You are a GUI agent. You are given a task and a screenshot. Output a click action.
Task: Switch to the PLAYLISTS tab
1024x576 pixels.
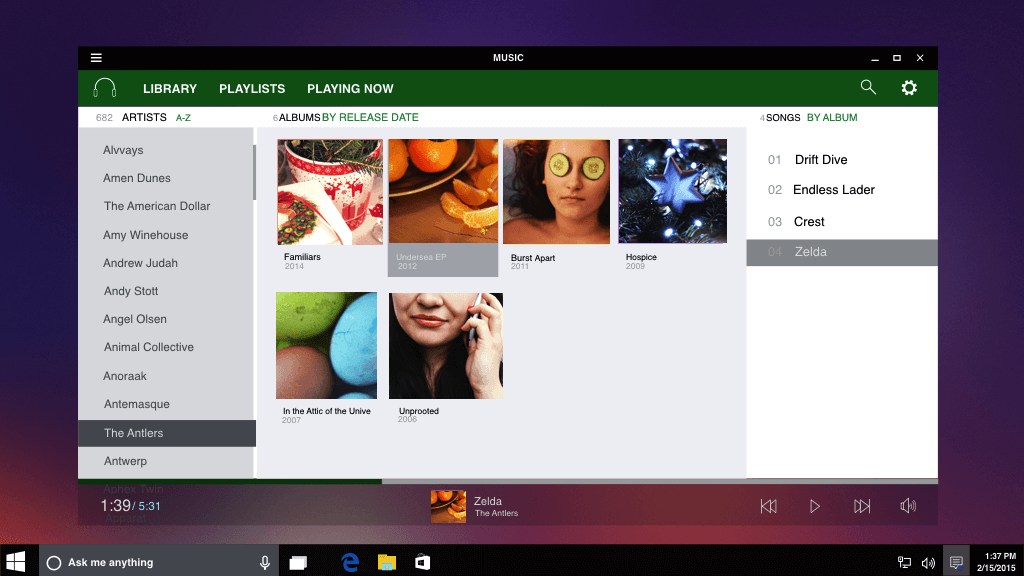tap(252, 89)
